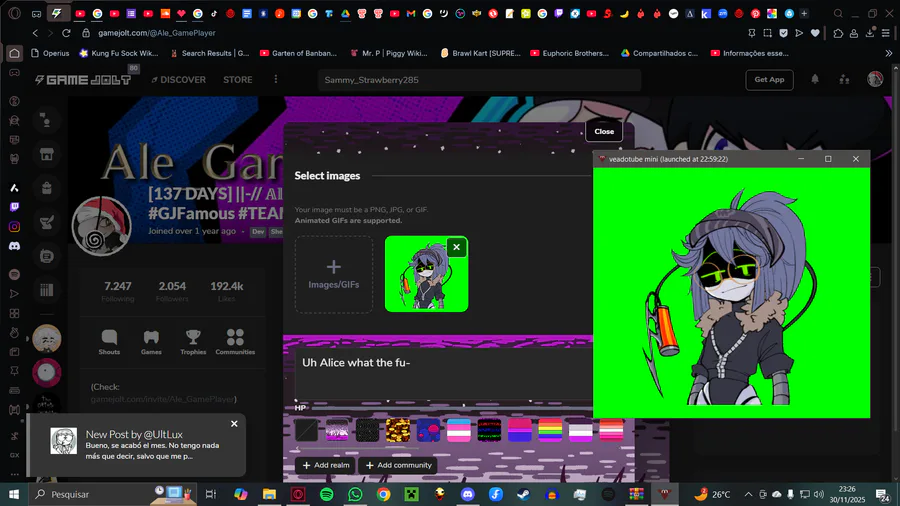Viewport: 900px width, 506px height.
Task: Click the 2.054 Followers count
Action: pos(172,290)
